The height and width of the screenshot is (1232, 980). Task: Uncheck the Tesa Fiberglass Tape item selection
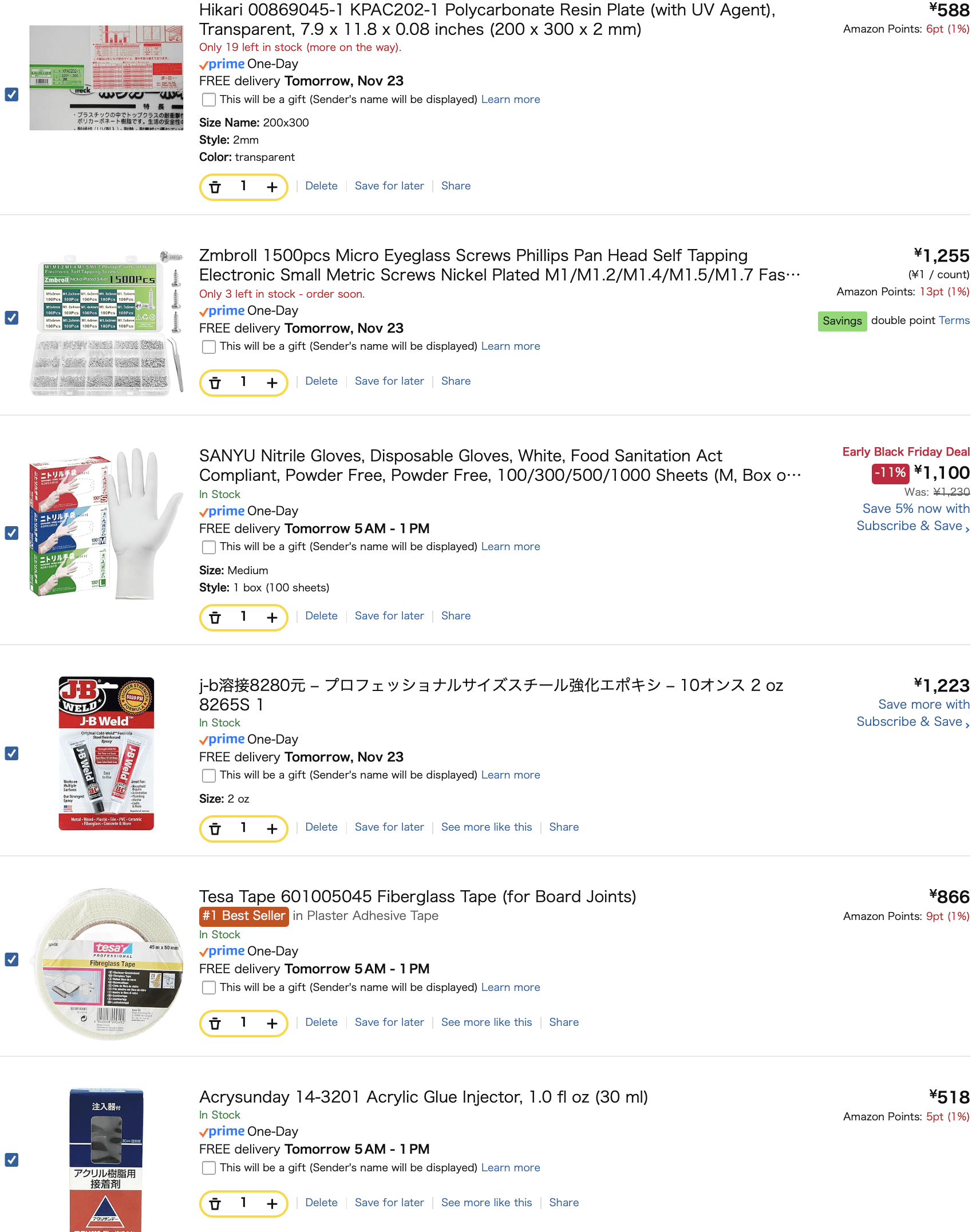click(x=11, y=959)
